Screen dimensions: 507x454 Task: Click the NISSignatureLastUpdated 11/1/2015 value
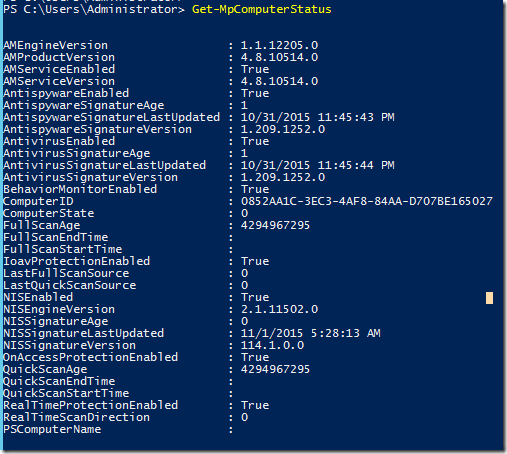310,333
